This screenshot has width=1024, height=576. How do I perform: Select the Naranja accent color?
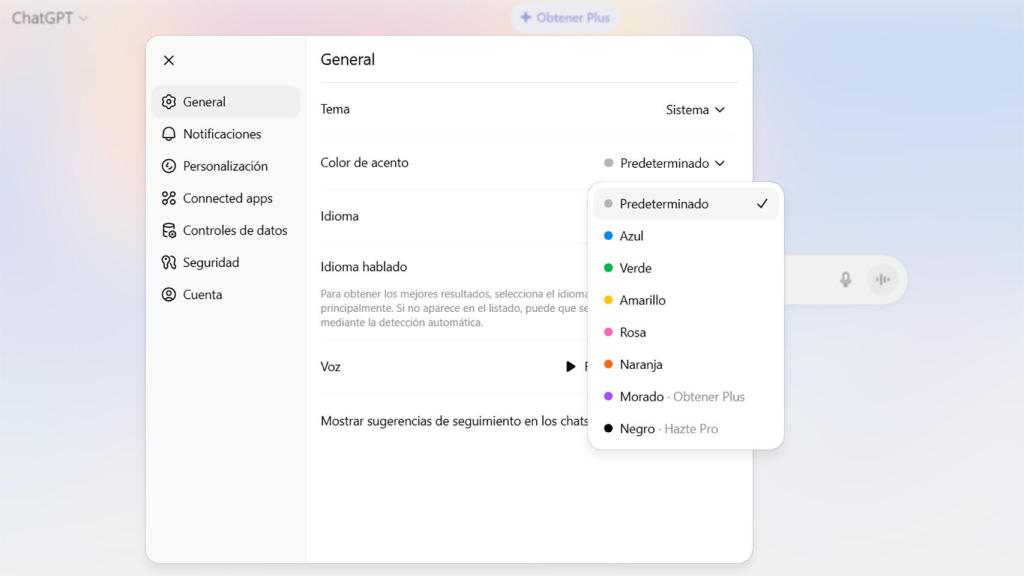pyautogui.click(x=640, y=364)
